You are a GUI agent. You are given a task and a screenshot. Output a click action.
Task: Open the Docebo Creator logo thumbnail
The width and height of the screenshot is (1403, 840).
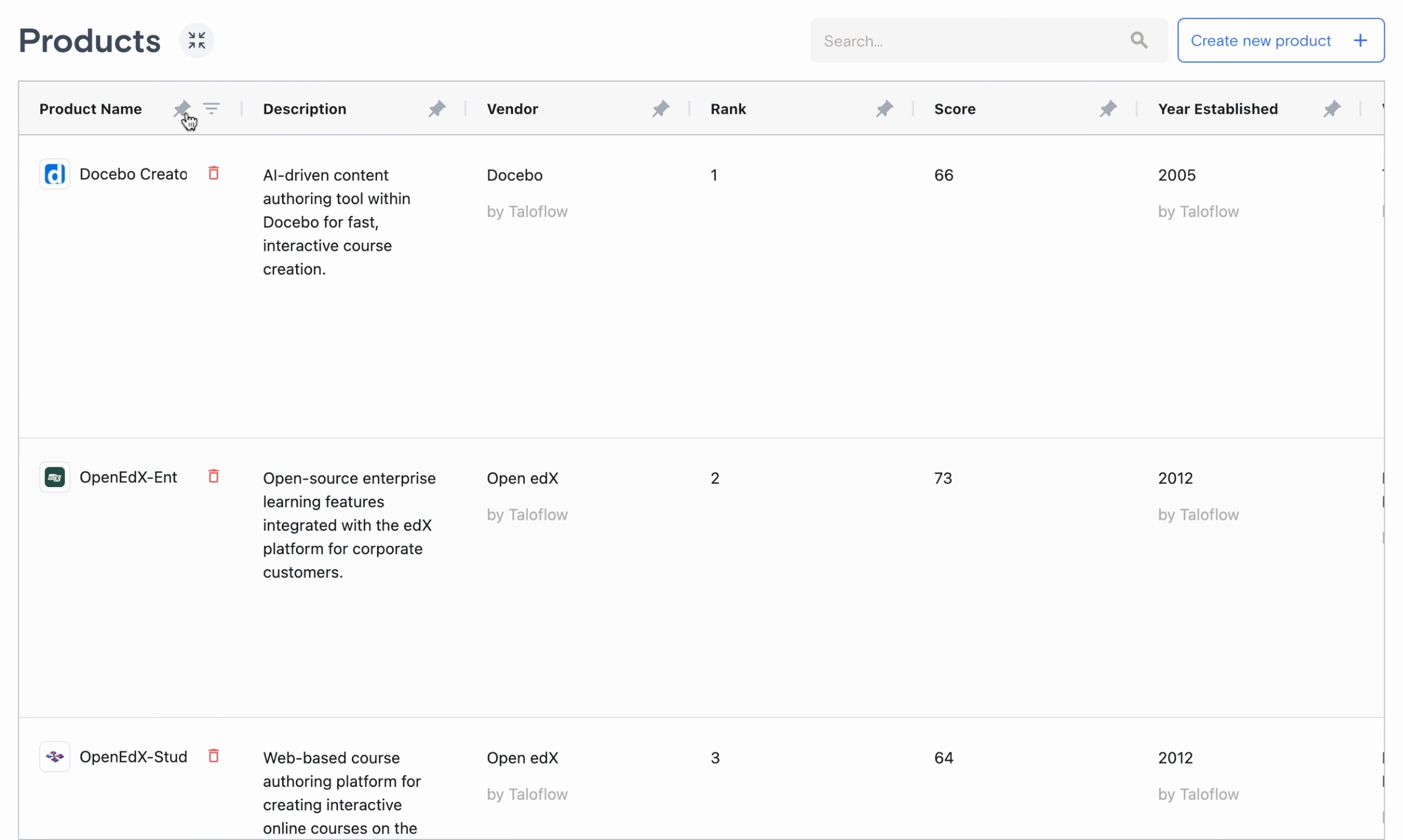click(x=55, y=175)
